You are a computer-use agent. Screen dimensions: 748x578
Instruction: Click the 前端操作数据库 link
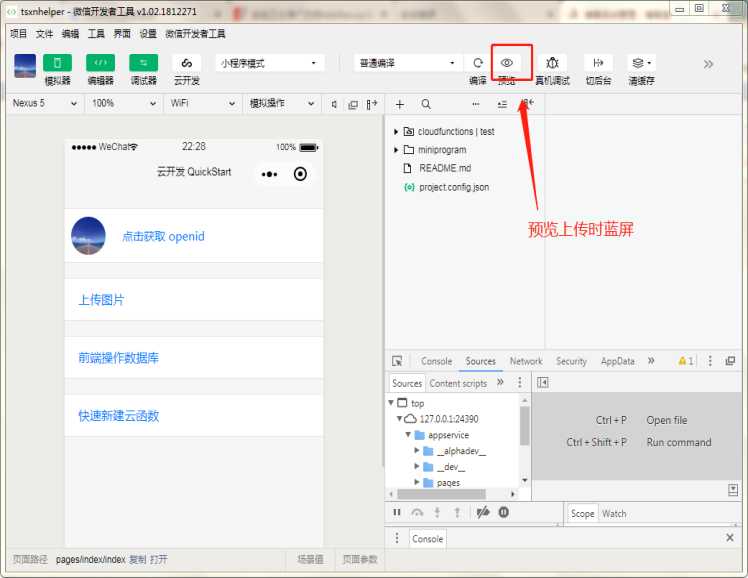(x=118, y=358)
